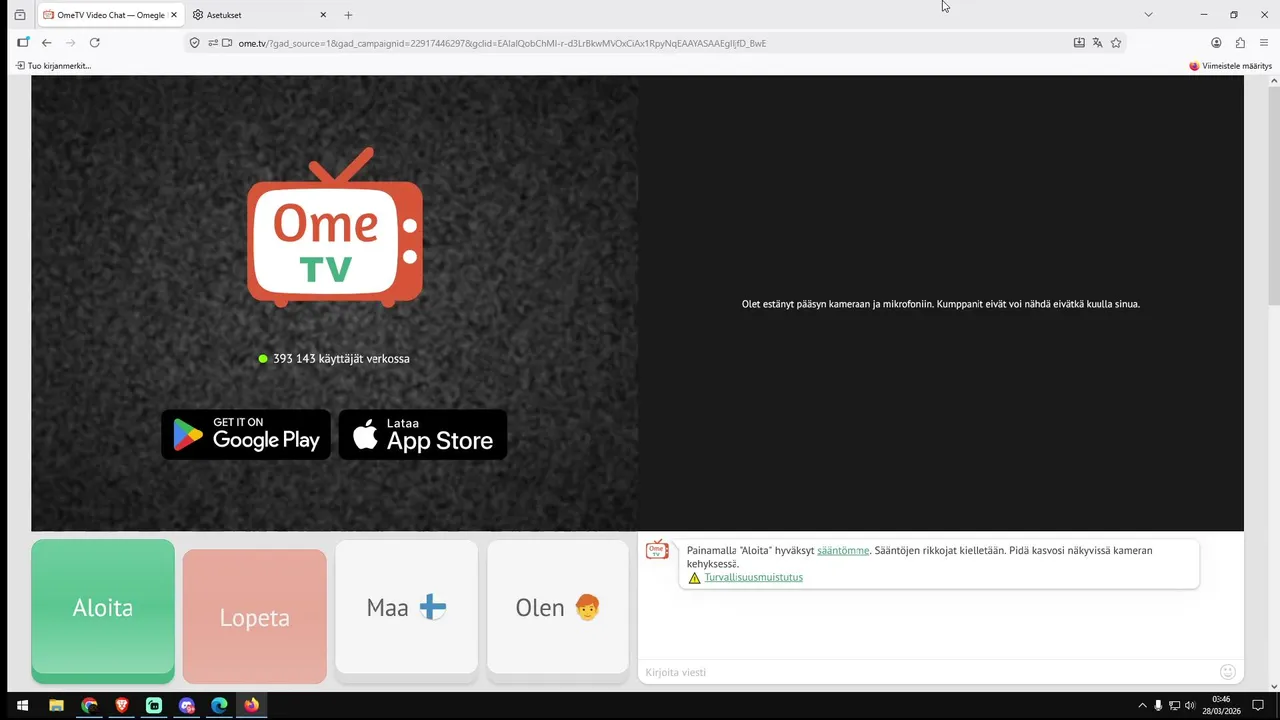Screen dimensions: 1280x720
Task: Open the Firefox application menu
Action: 1265,43
